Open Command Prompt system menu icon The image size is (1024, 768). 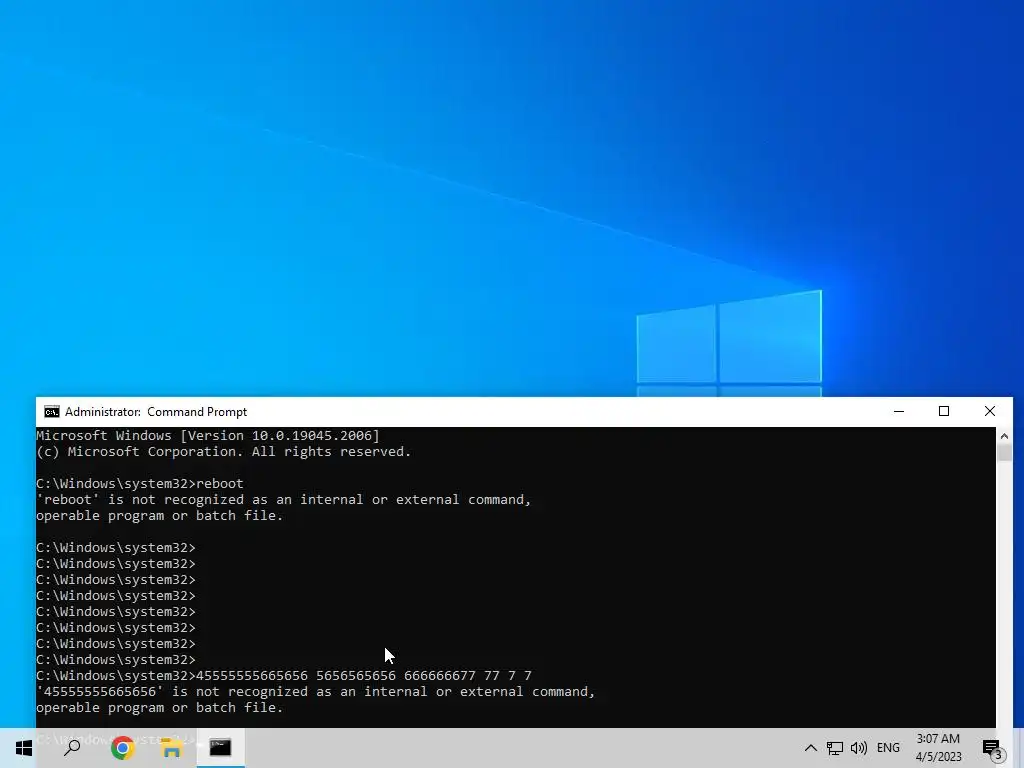click(52, 411)
